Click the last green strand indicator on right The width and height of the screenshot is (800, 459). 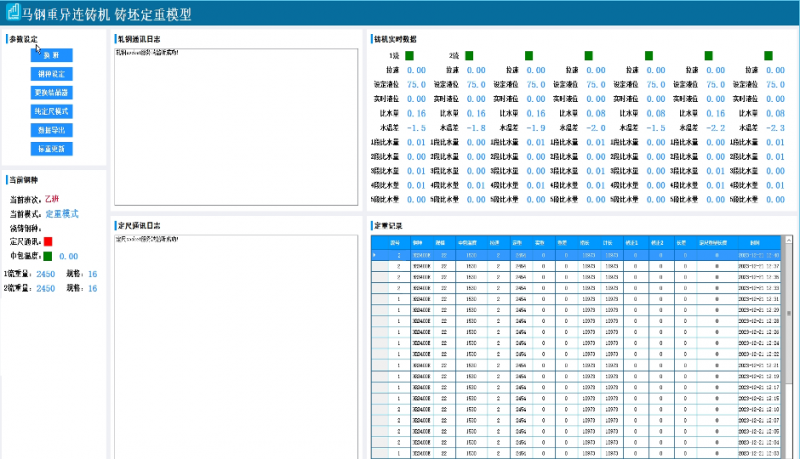(768, 55)
